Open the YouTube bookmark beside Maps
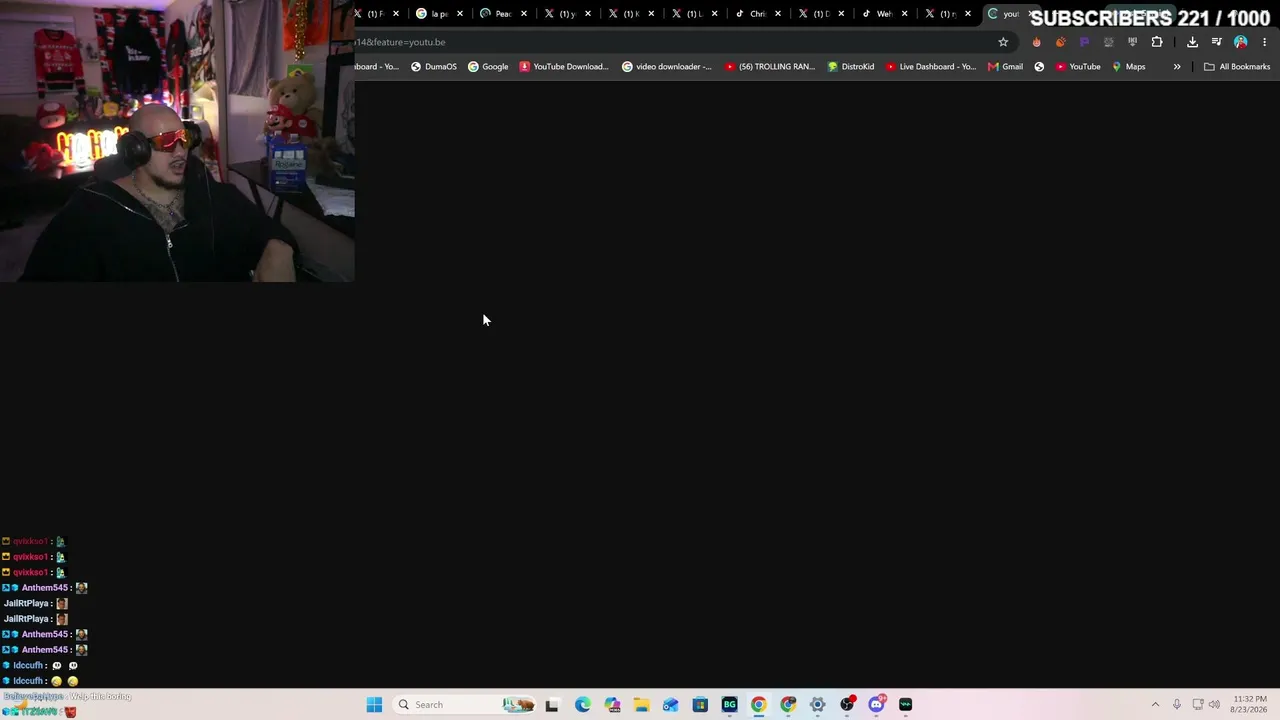Viewport: 1280px width, 720px height. pos(1078,67)
